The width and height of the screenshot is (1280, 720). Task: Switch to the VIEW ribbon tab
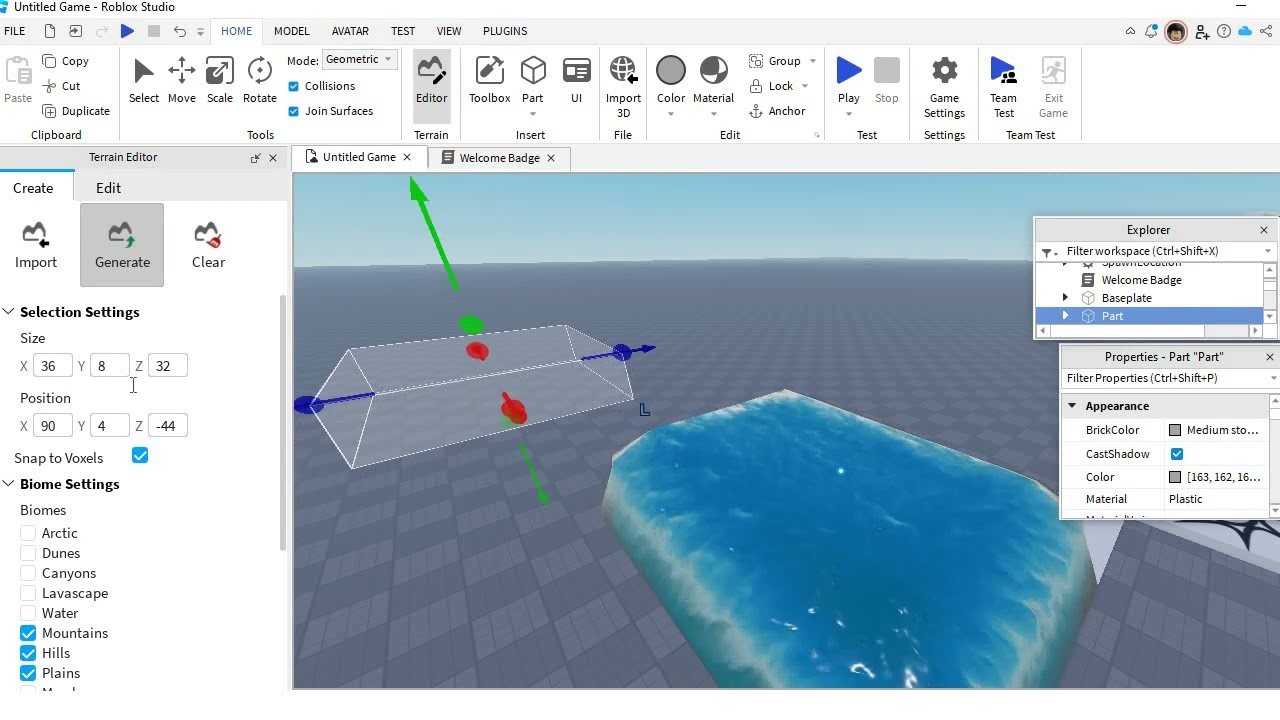449,31
